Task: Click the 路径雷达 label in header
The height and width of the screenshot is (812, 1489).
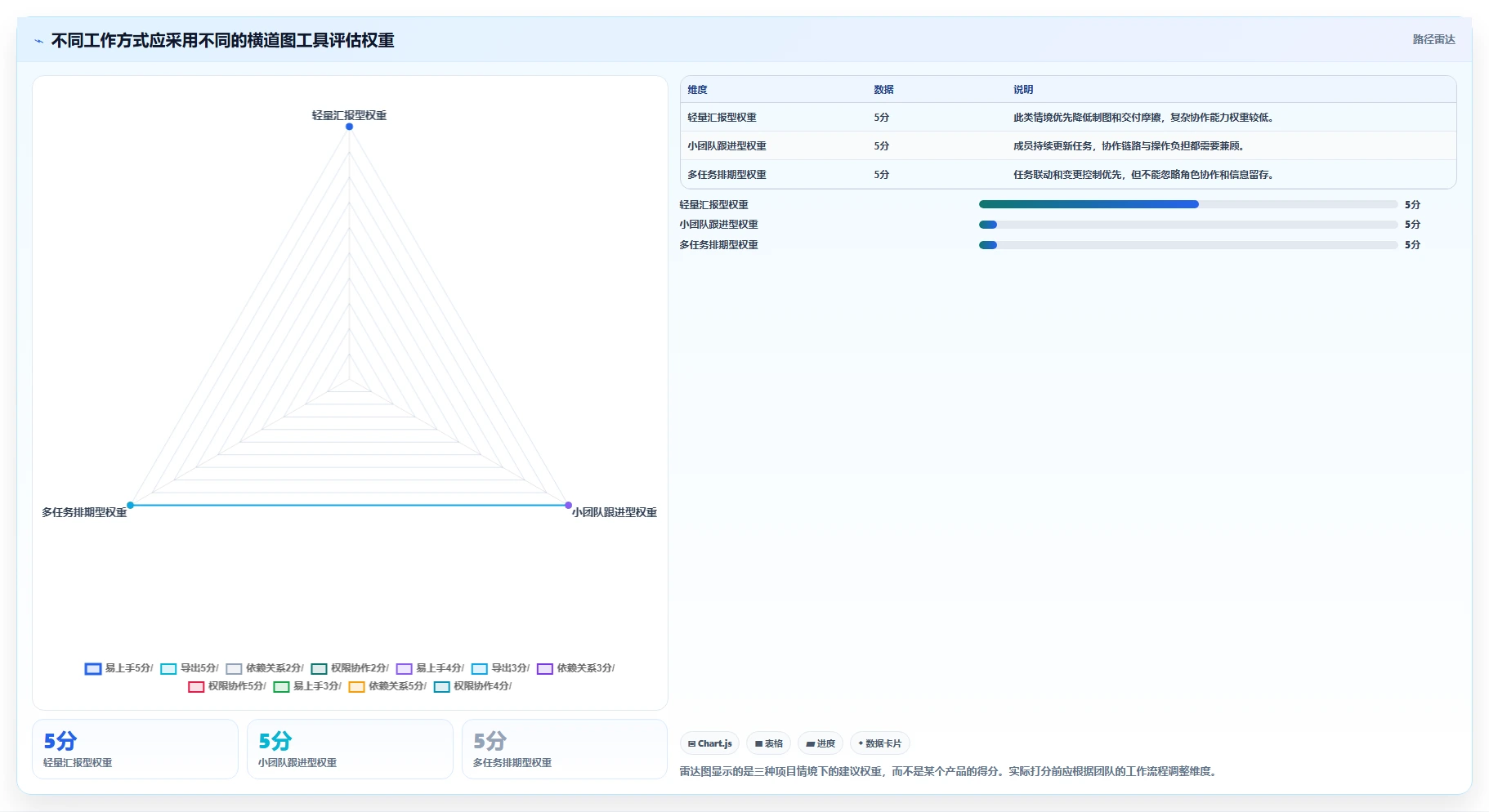Action: [x=1433, y=39]
